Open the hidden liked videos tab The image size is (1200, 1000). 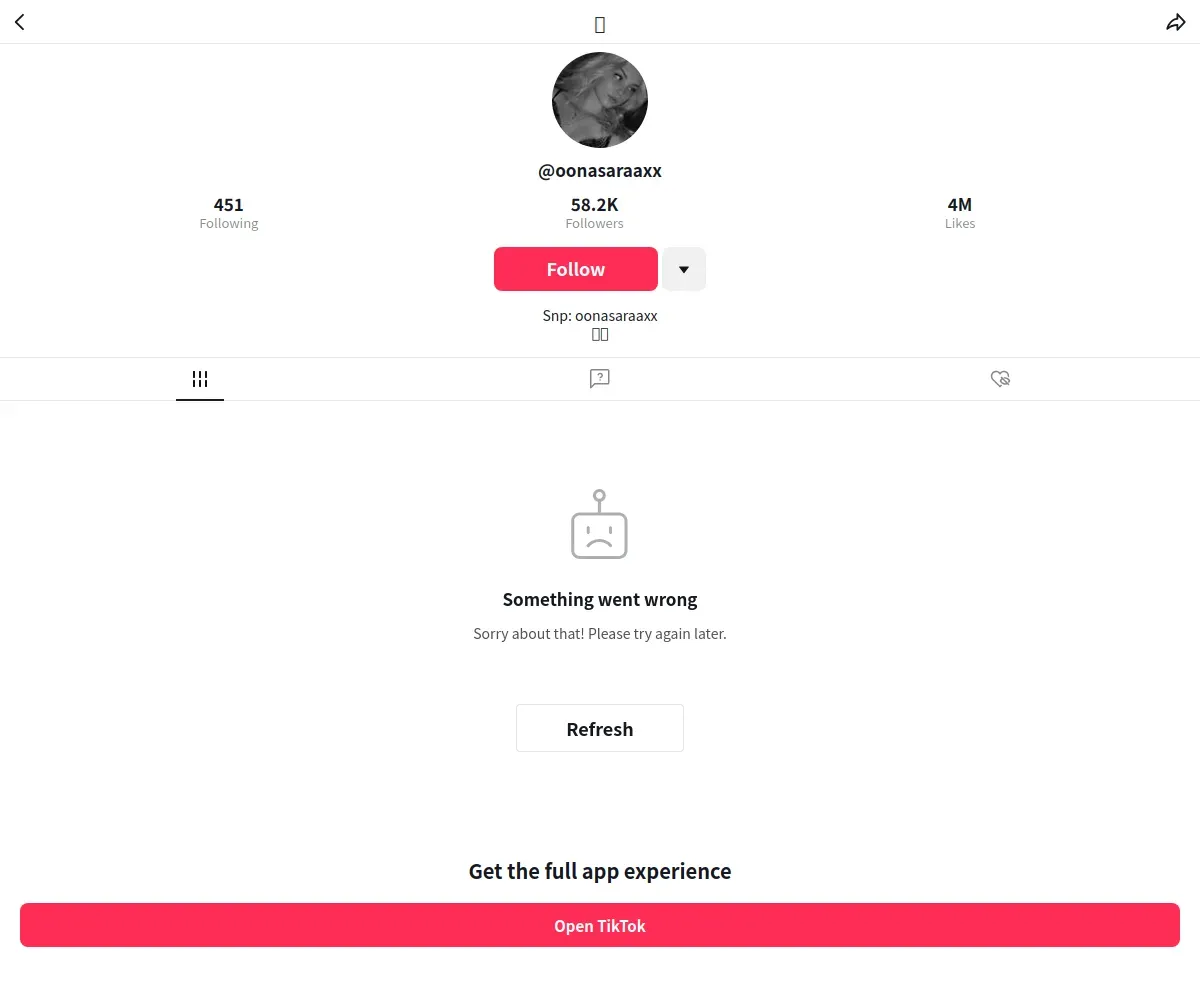coord(1000,378)
